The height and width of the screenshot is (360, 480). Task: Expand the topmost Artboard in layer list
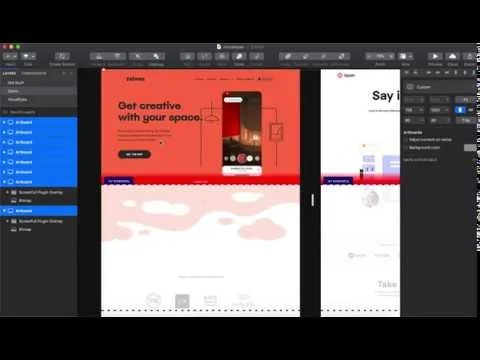pyautogui.click(x=4, y=122)
